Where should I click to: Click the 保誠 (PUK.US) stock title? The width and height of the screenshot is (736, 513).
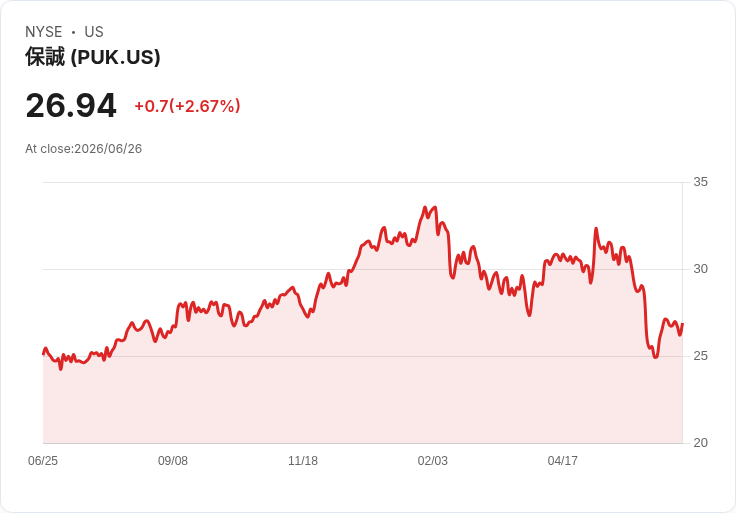(x=92, y=57)
